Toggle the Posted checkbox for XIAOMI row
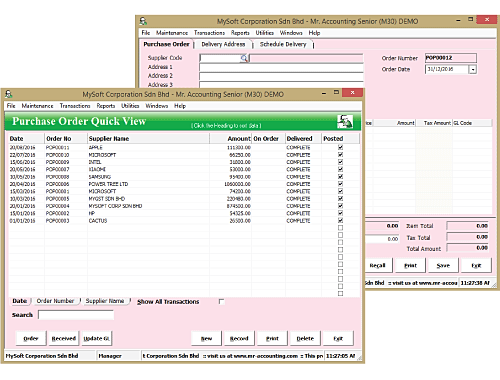Screen dimensions: 500x380 point(340,169)
